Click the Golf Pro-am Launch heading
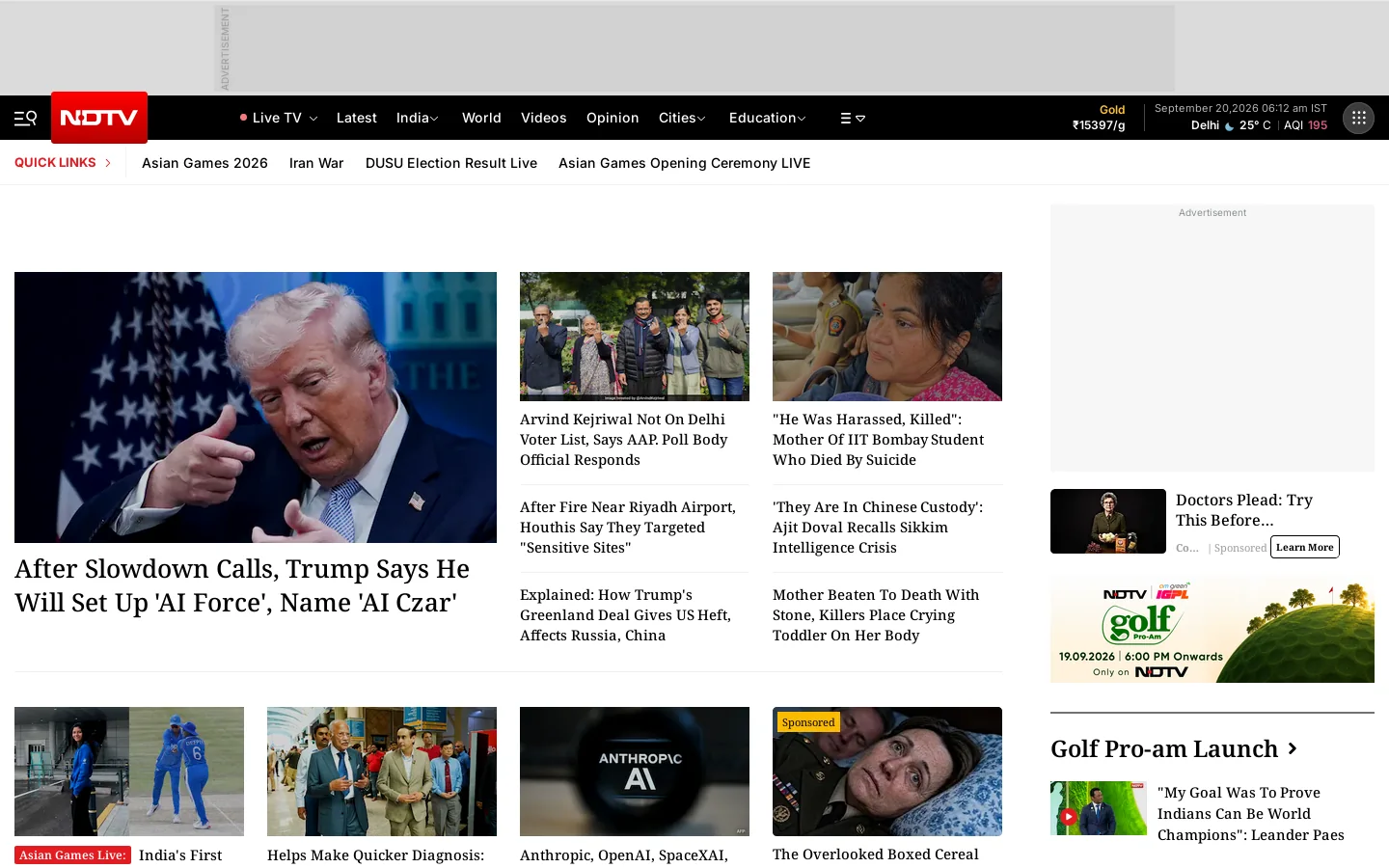1389x868 pixels. point(1164,748)
